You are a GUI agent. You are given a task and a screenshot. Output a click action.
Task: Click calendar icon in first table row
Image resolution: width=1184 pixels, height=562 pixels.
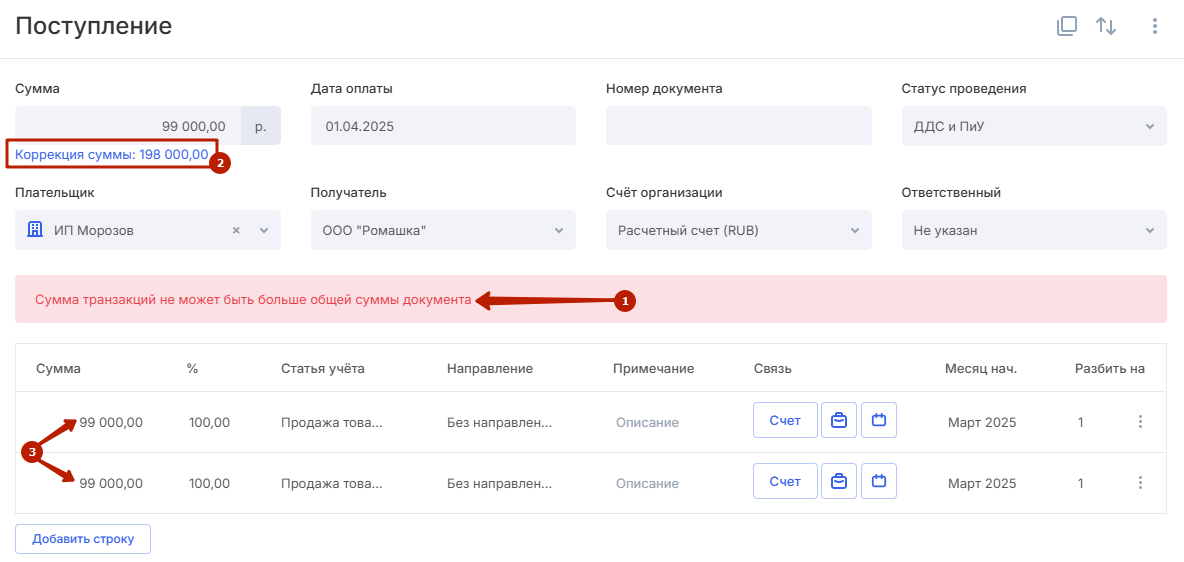(x=879, y=420)
